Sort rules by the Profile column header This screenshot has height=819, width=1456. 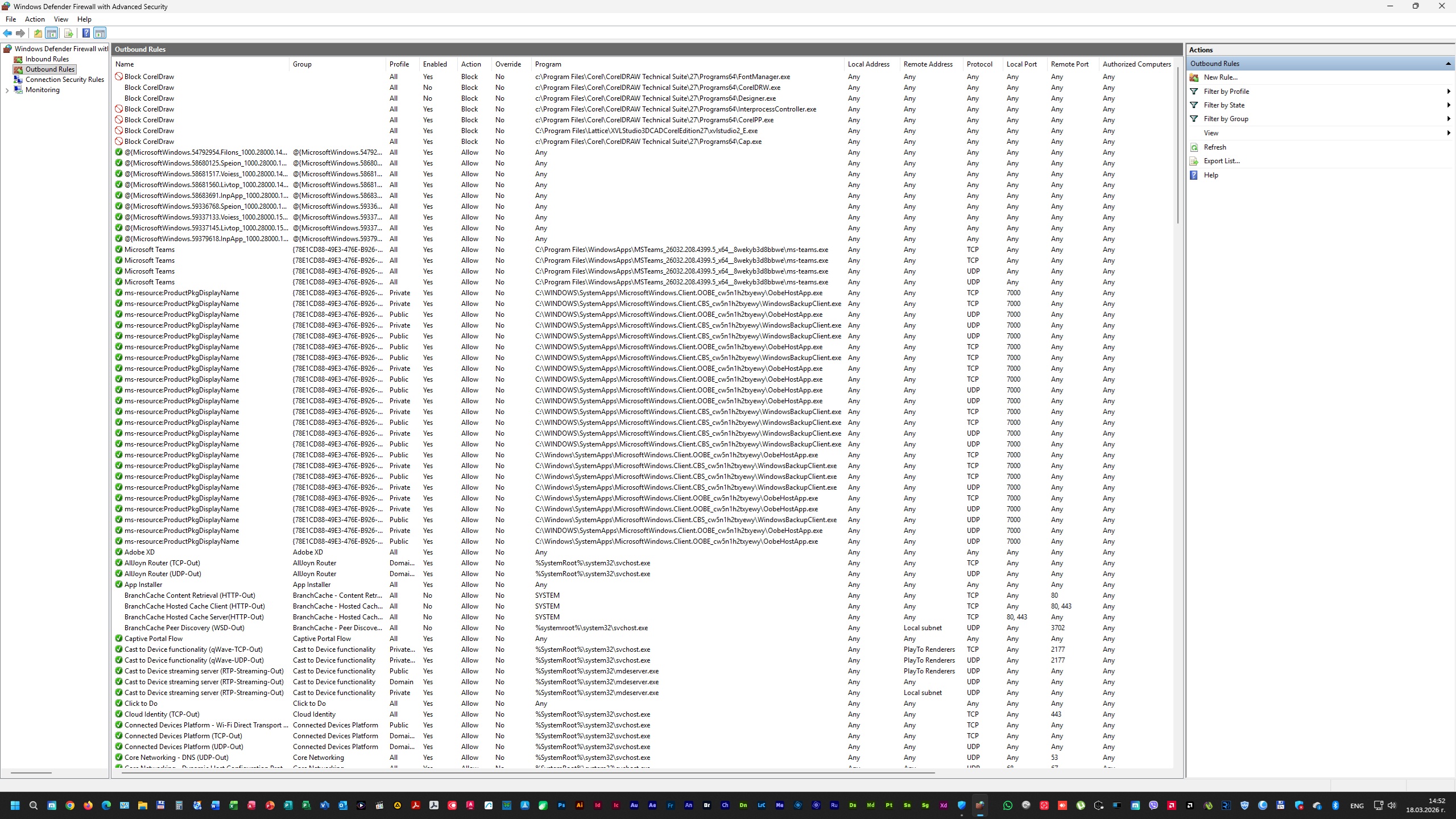[402, 64]
